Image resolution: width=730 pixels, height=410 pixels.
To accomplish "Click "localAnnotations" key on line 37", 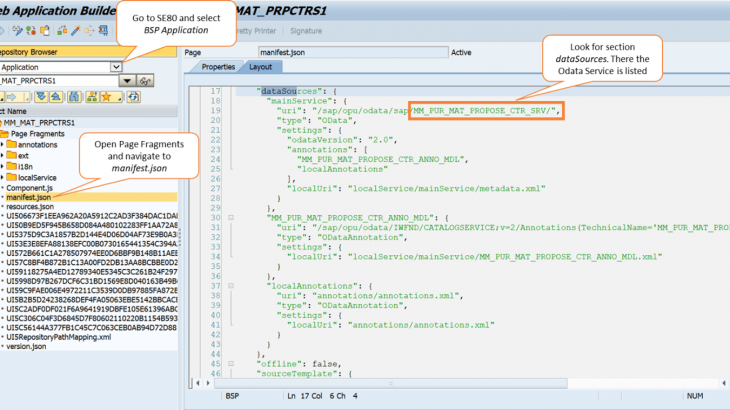I will tap(313, 286).
